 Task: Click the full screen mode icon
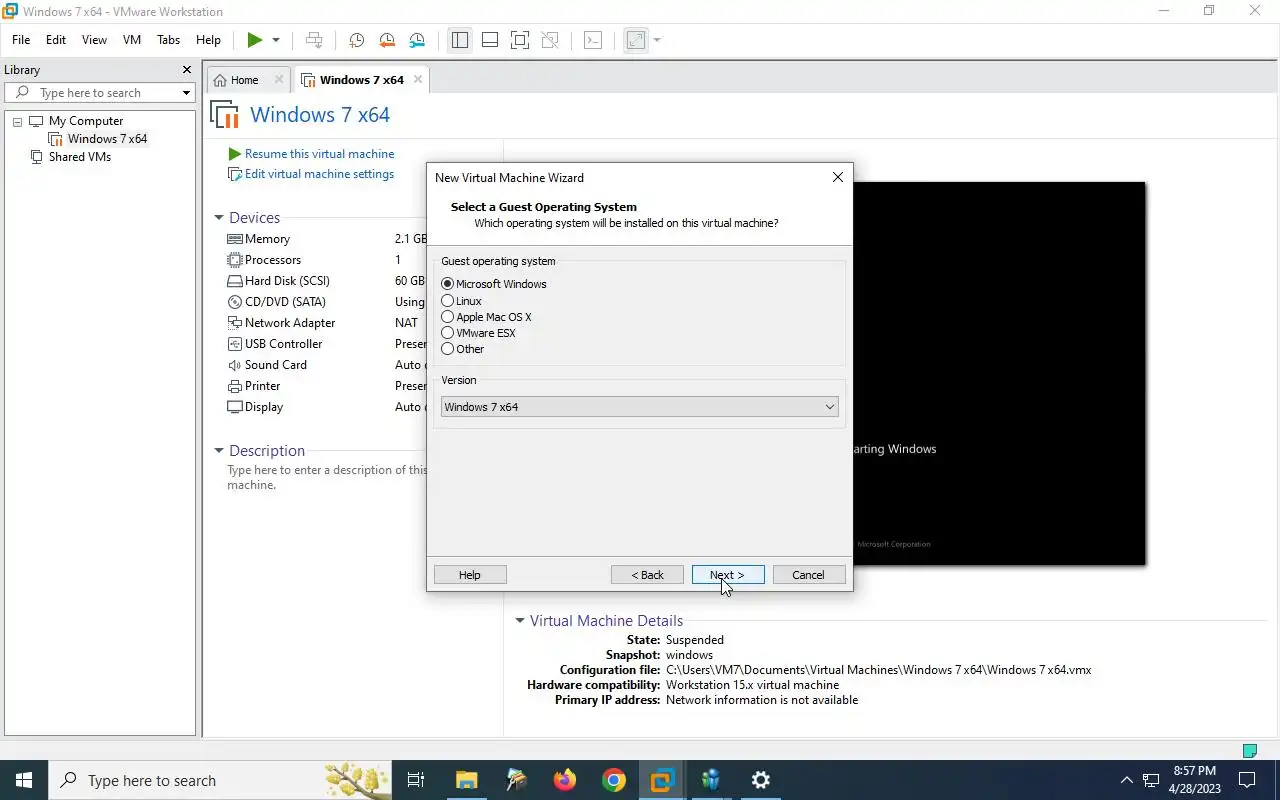(520, 40)
